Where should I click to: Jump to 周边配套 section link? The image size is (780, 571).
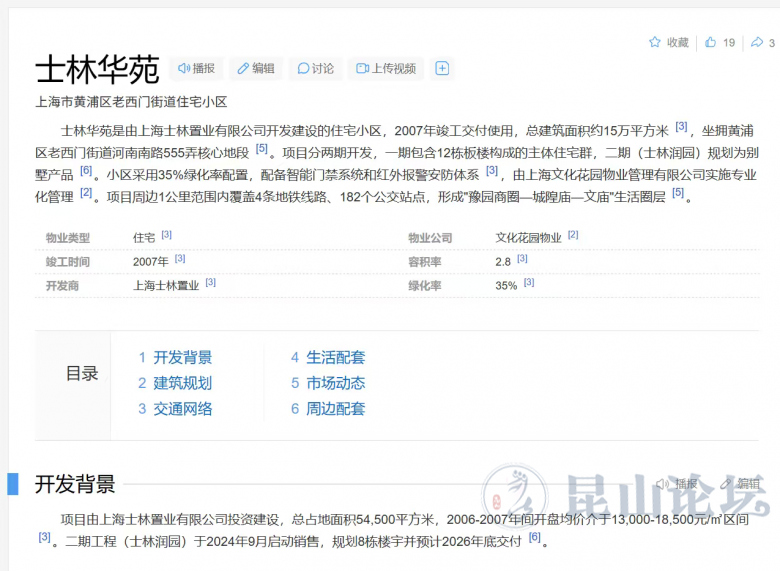click(335, 409)
